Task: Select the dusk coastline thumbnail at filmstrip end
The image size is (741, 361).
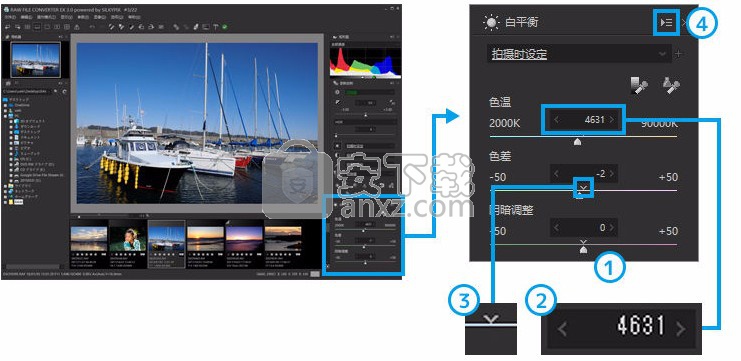Action: pos(283,238)
